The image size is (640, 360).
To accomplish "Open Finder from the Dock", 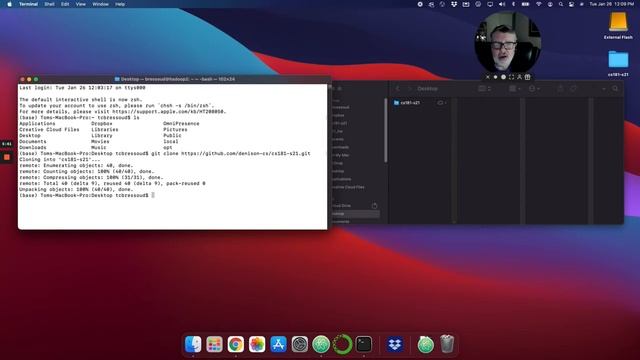I will pos(193,344).
